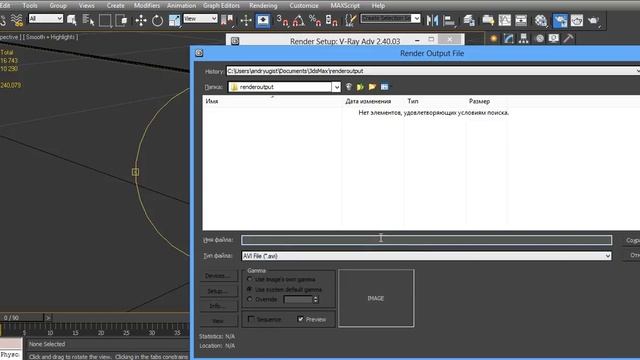Click Edit Named Selection Sets icon
Image resolution: width=640 pixels, height=360 pixels.
[x=350, y=20]
